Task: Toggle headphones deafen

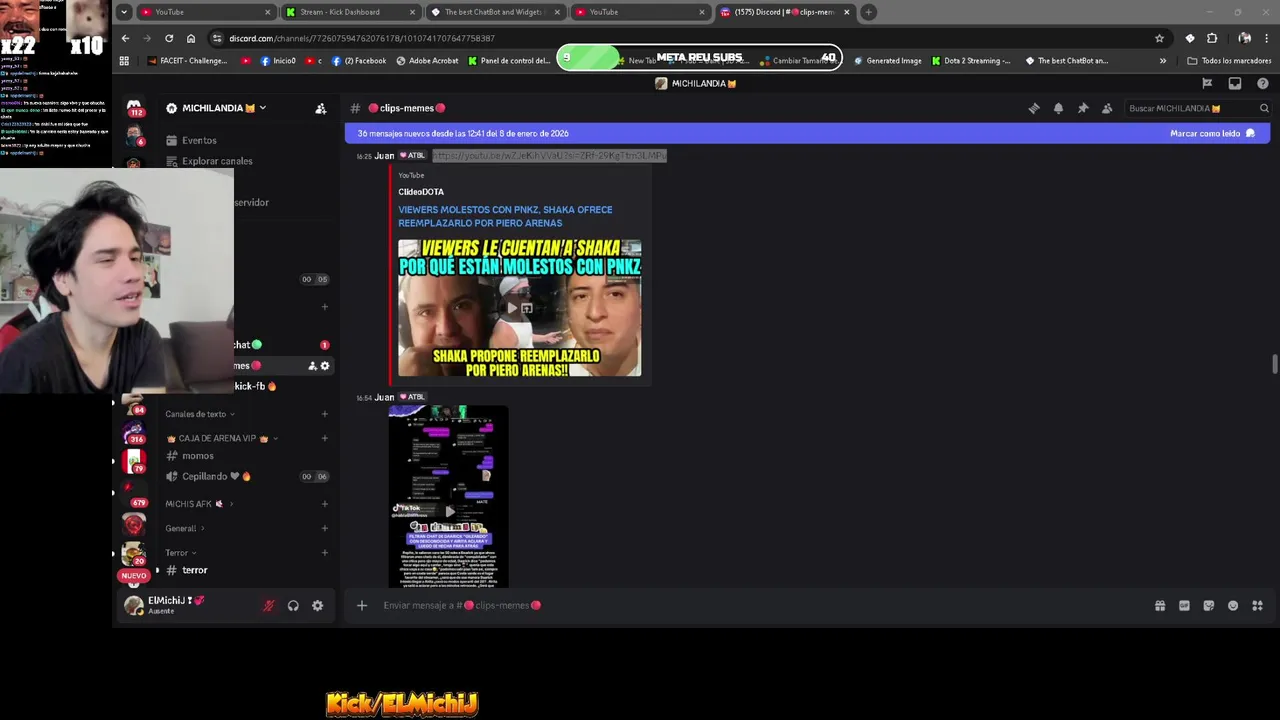Action: click(293, 605)
